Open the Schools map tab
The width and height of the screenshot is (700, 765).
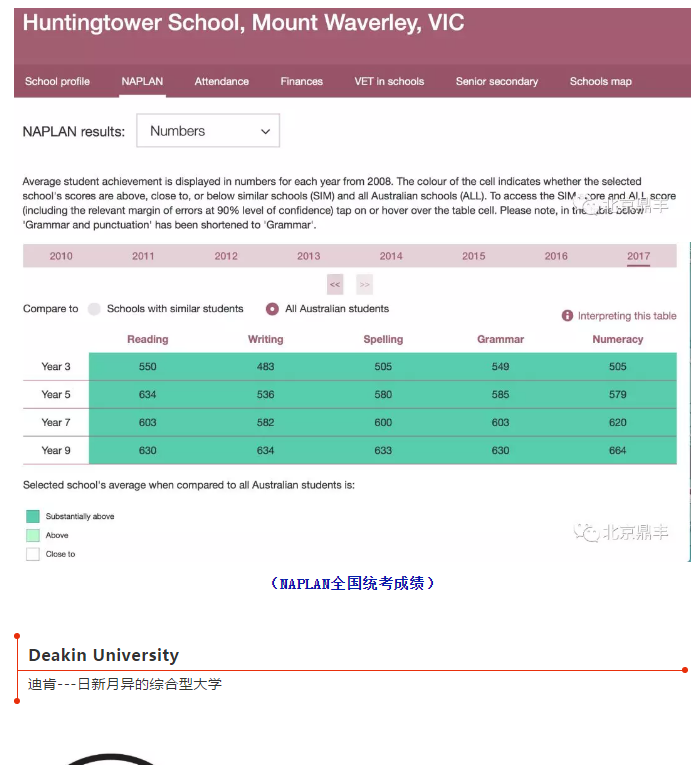click(x=600, y=82)
